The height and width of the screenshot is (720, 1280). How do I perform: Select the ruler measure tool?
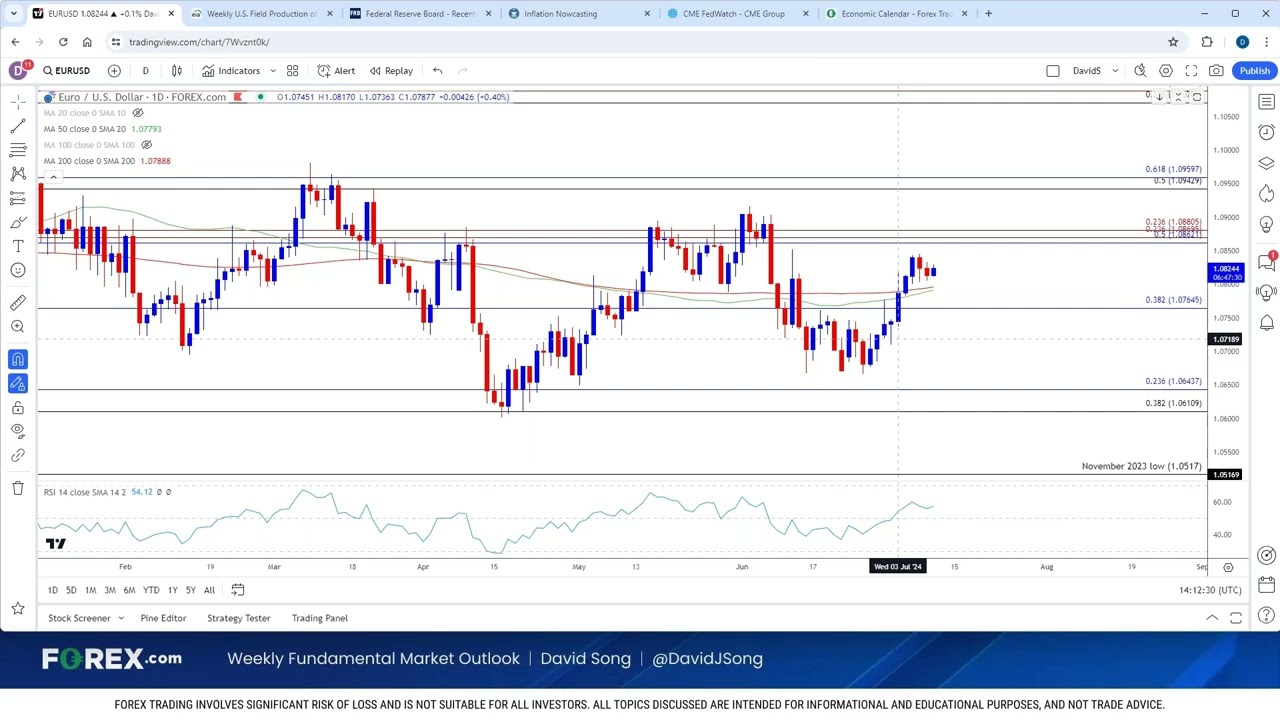[18, 303]
